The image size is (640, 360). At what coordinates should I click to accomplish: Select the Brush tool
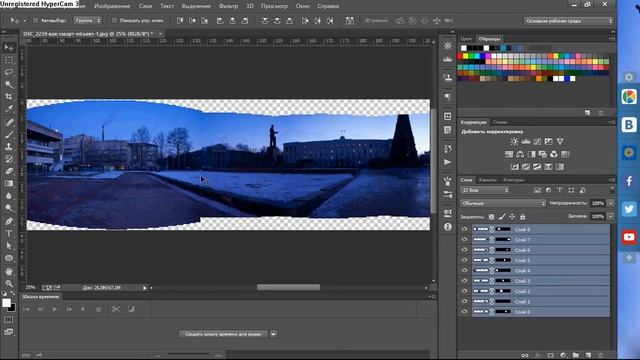9,134
